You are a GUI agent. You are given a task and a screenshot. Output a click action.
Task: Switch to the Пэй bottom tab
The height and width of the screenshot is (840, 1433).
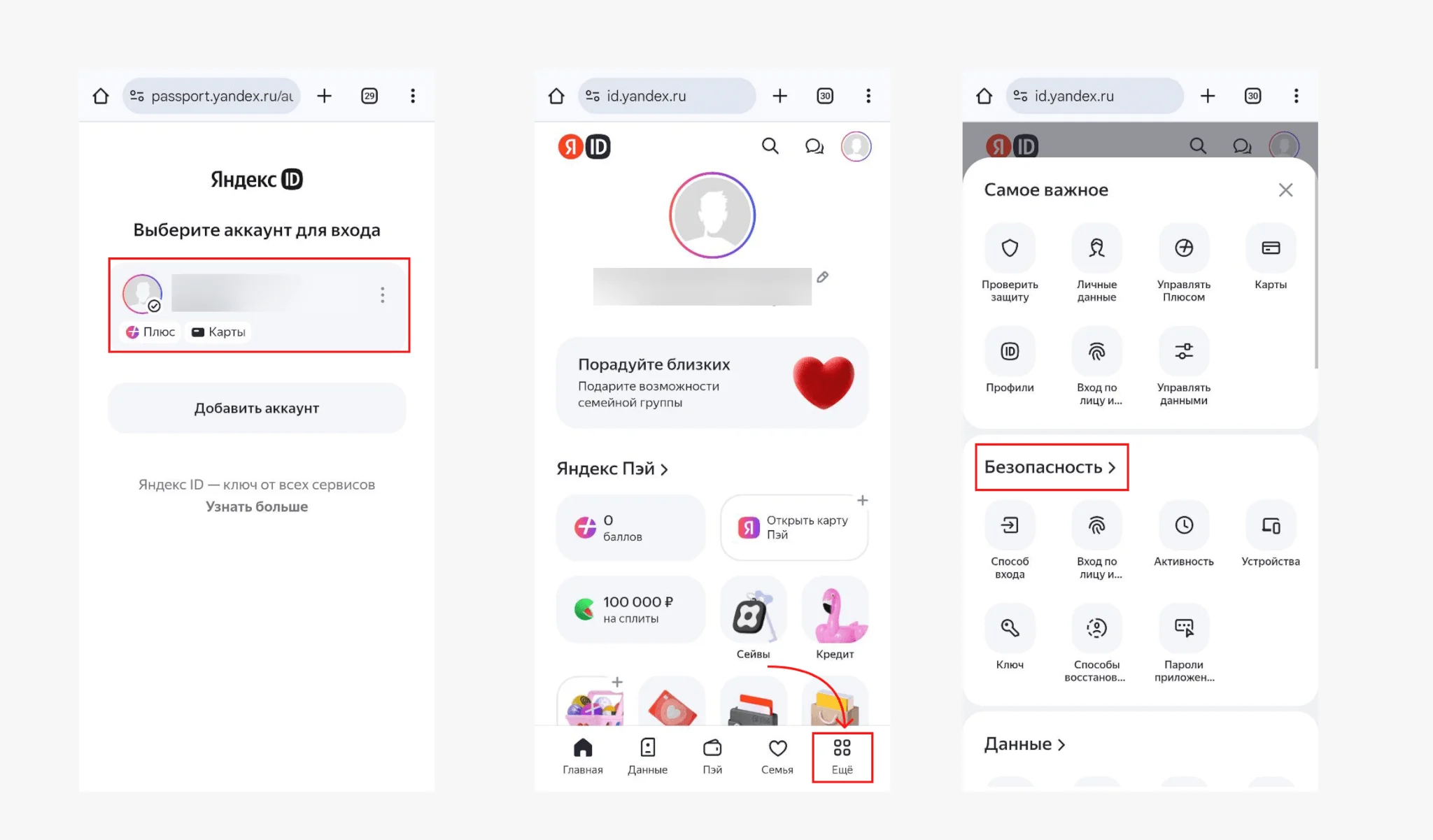coord(712,757)
